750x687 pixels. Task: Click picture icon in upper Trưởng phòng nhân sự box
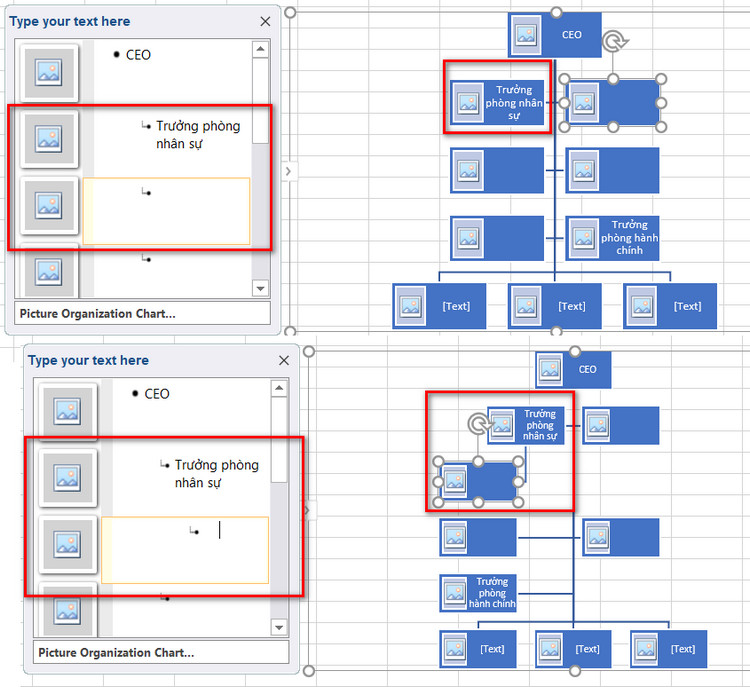468,102
